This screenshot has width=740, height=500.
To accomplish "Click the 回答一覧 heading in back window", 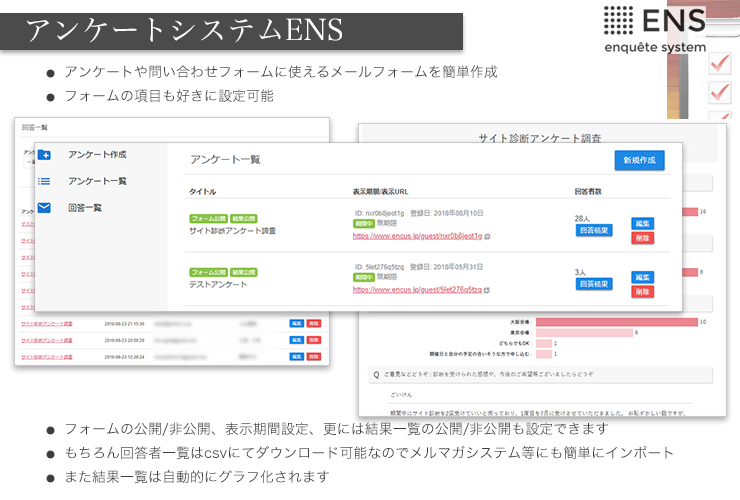I will 34,127.
